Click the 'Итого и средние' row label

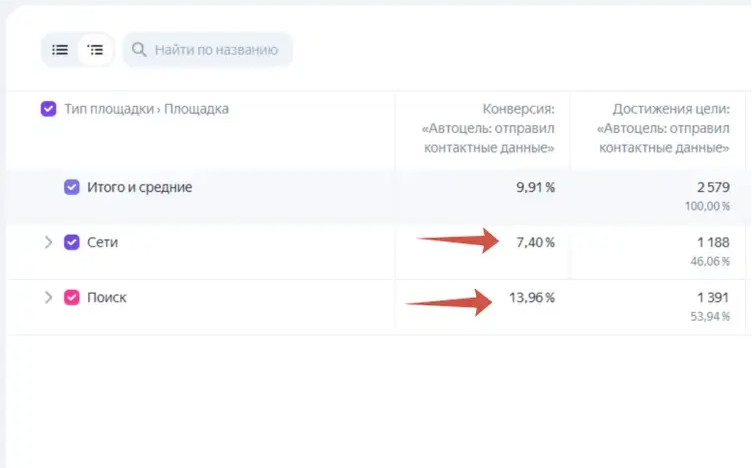coord(139,187)
